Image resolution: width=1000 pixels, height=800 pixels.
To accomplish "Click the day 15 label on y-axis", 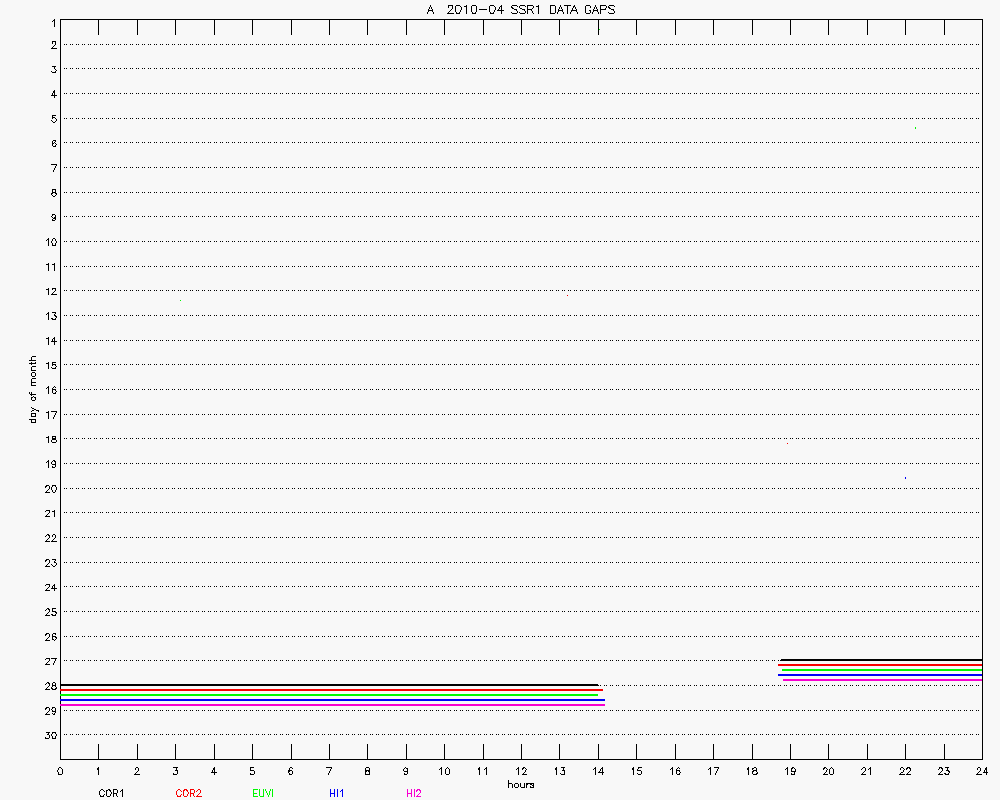I will point(49,366).
